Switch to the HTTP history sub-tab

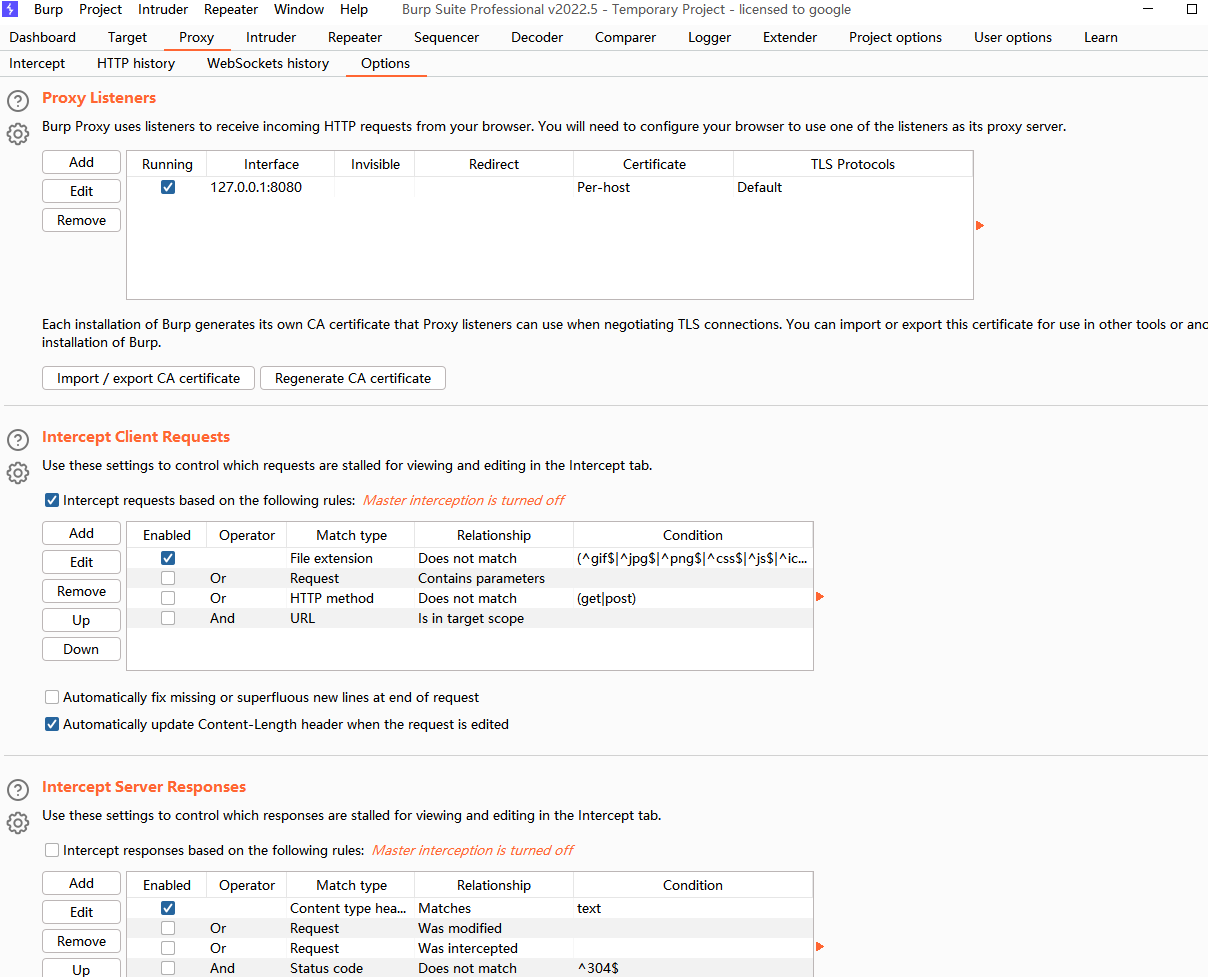coord(136,63)
